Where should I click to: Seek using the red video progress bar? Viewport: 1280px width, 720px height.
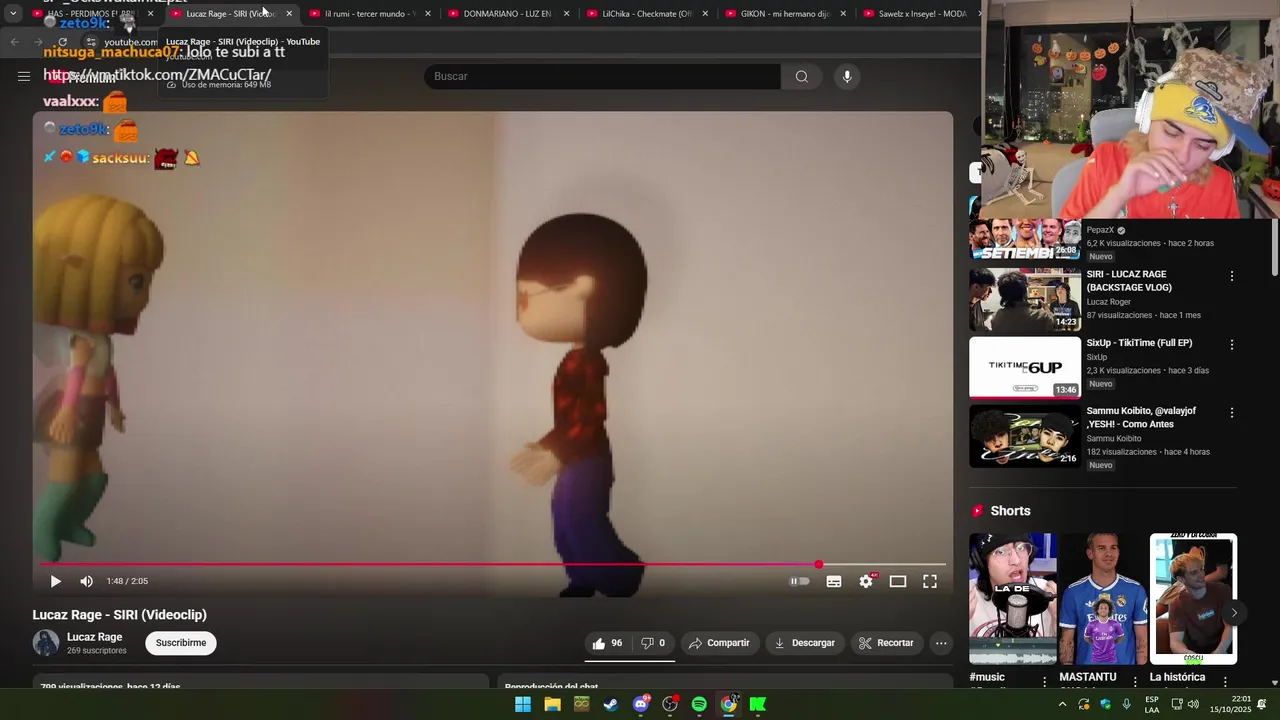(x=492, y=565)
